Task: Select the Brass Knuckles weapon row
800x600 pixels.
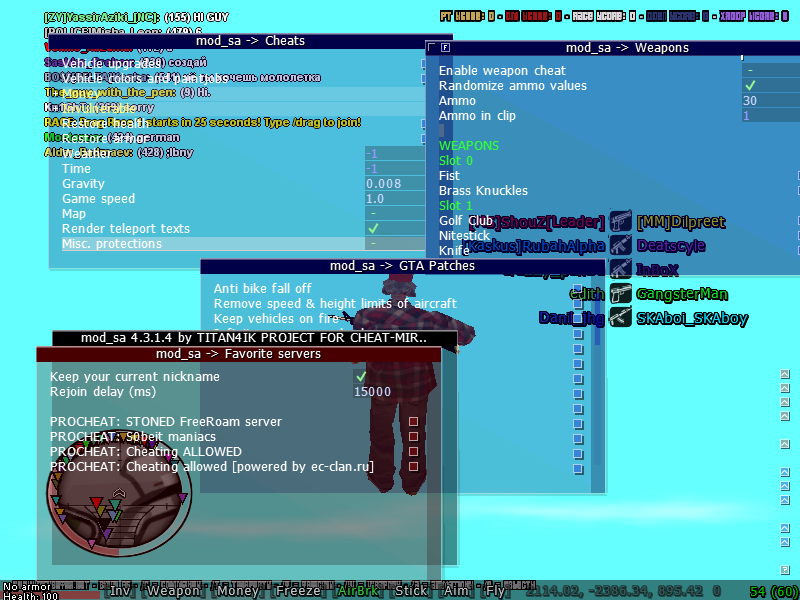Action: pos(618,191)
